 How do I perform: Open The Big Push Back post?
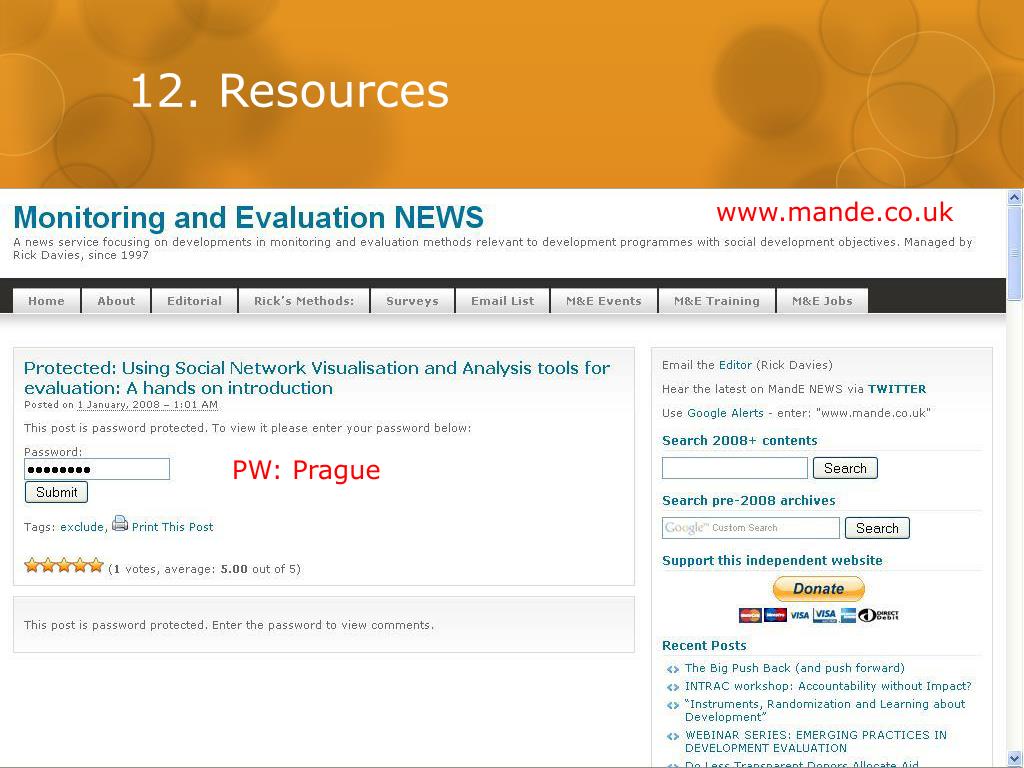[x=795, y=668]
